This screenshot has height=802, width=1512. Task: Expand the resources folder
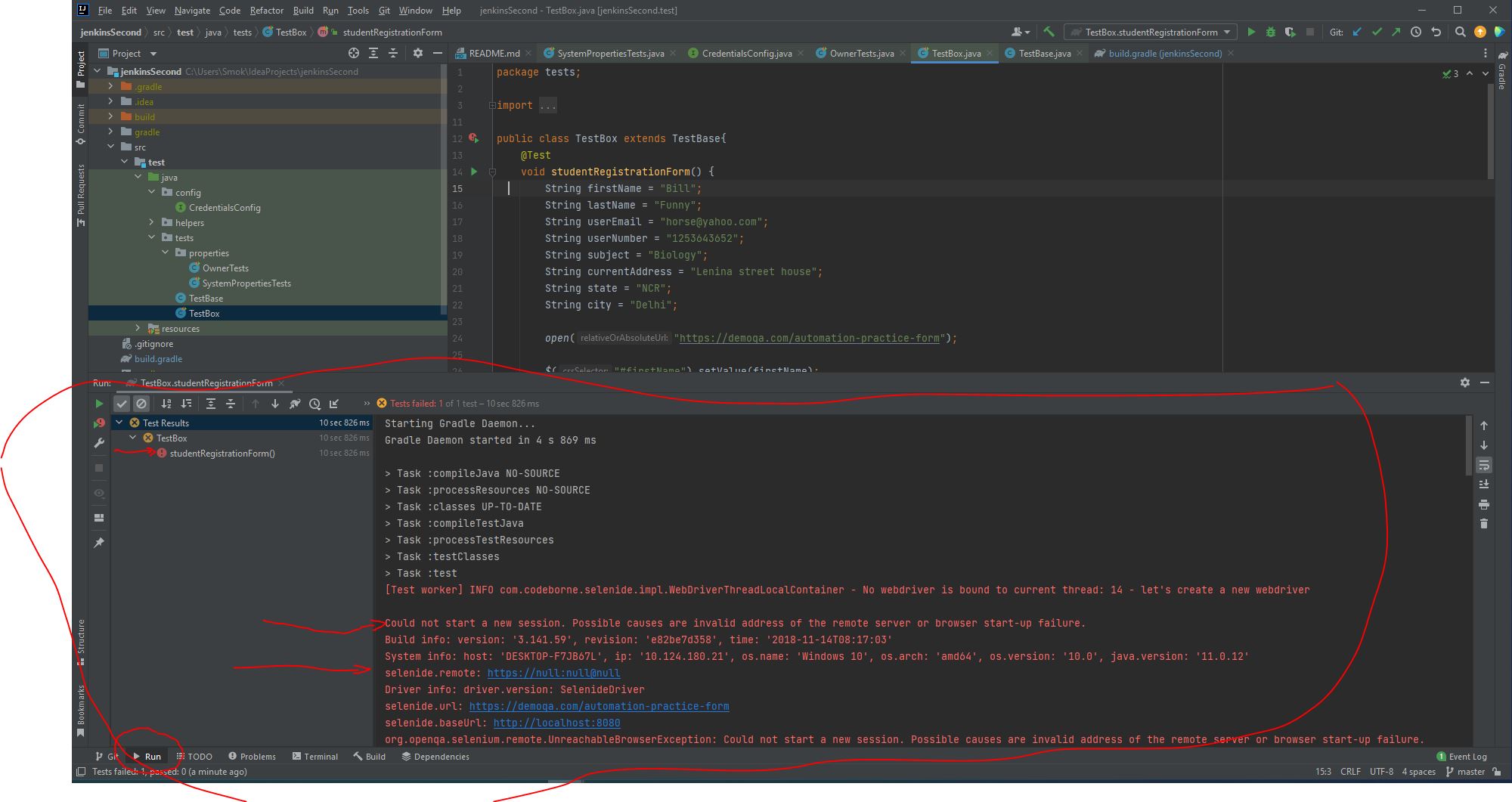coord(138,328)
